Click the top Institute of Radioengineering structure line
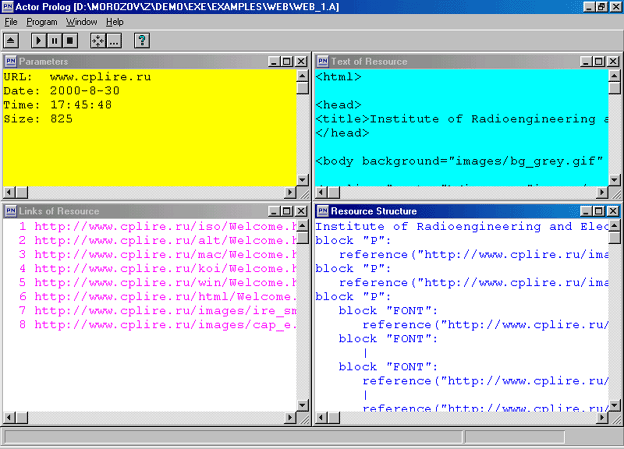This screenshot has height=449, width=624. [462, 226]
